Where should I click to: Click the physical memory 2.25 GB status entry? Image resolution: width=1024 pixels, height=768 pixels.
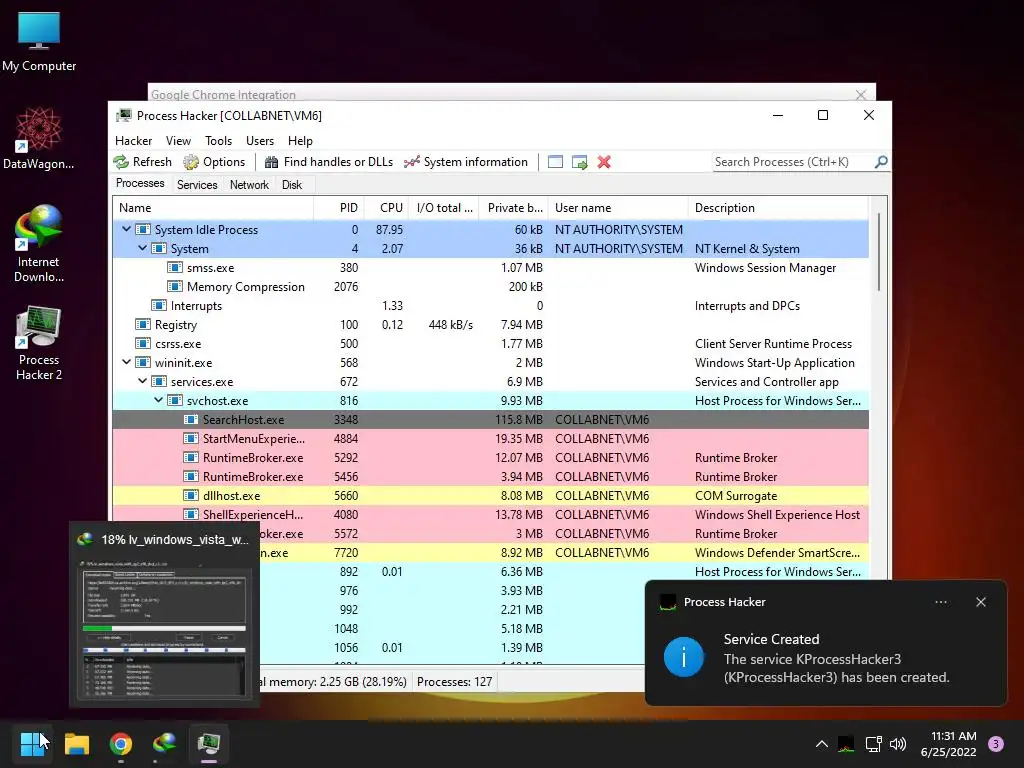click(x=334, y=682)
